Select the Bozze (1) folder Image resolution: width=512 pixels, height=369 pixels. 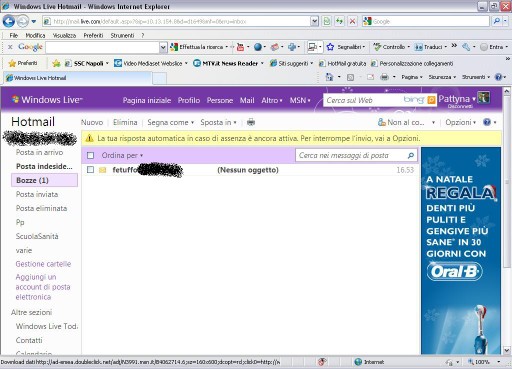[44, 180]
